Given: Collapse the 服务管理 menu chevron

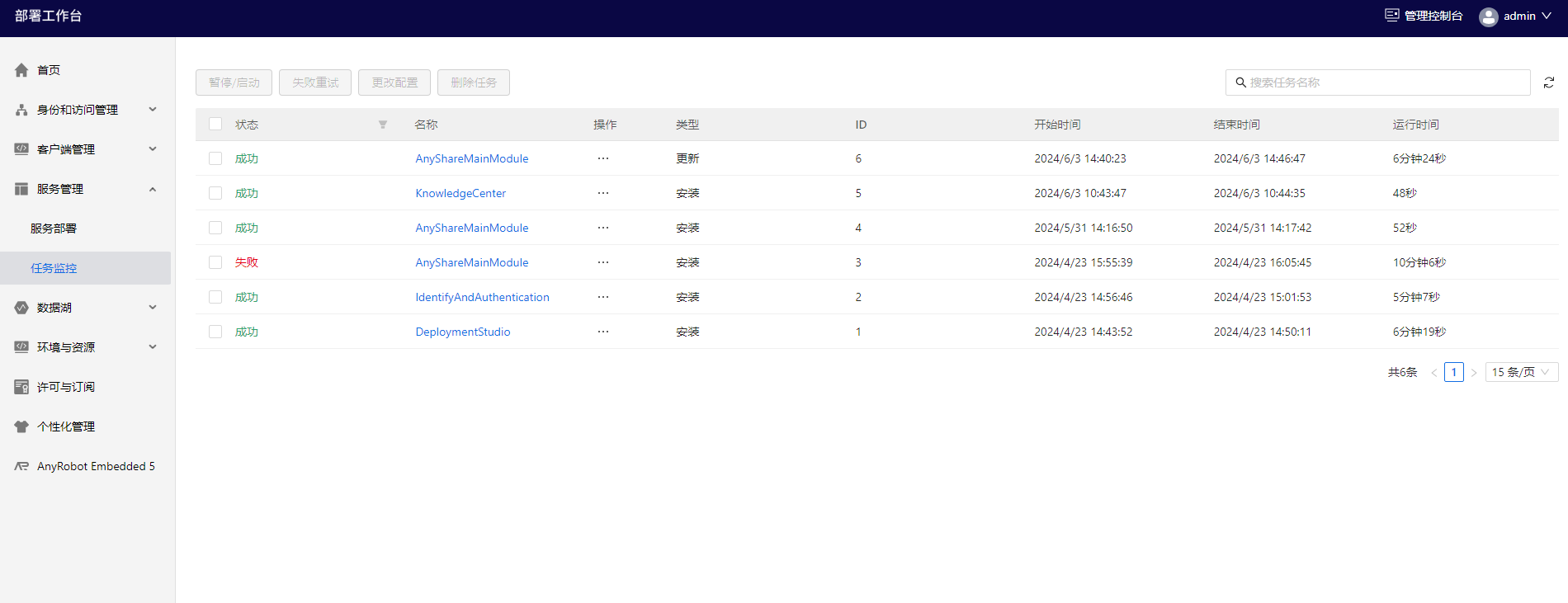Looking at the screenshot, I should pyautogui.click(x=153, y=189).
